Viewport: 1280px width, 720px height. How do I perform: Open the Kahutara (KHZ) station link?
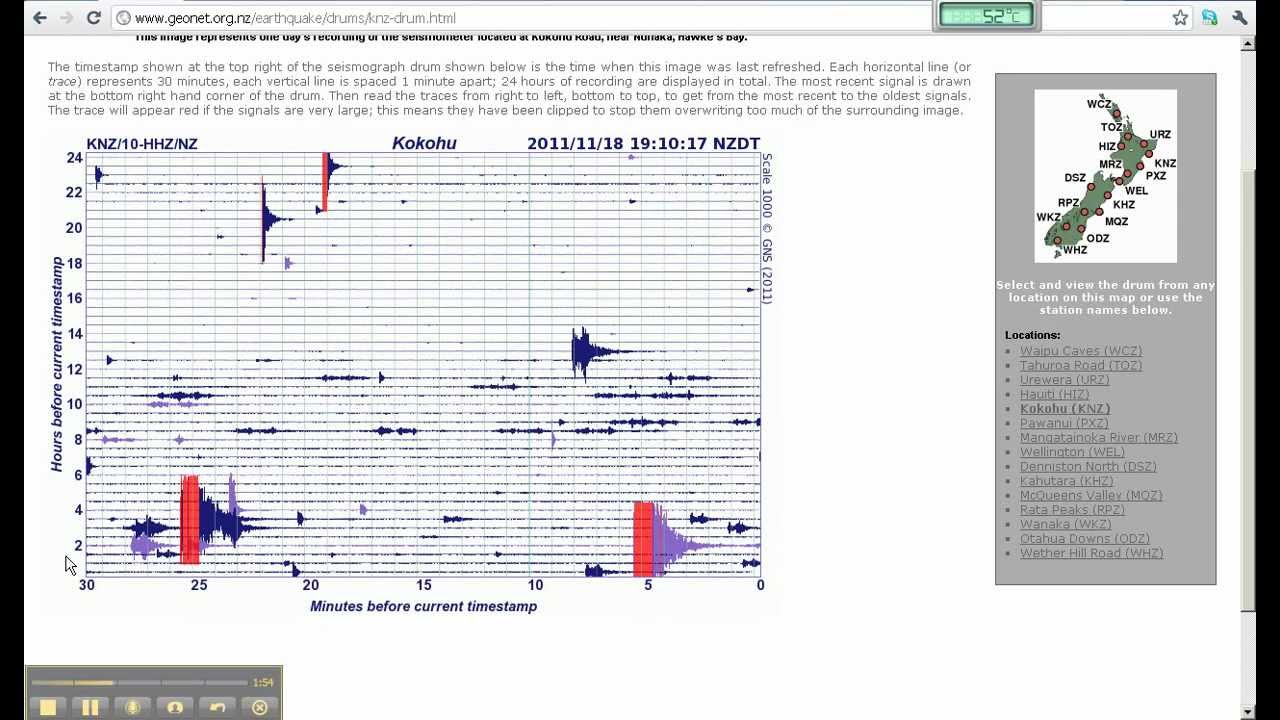point(1066,481)
